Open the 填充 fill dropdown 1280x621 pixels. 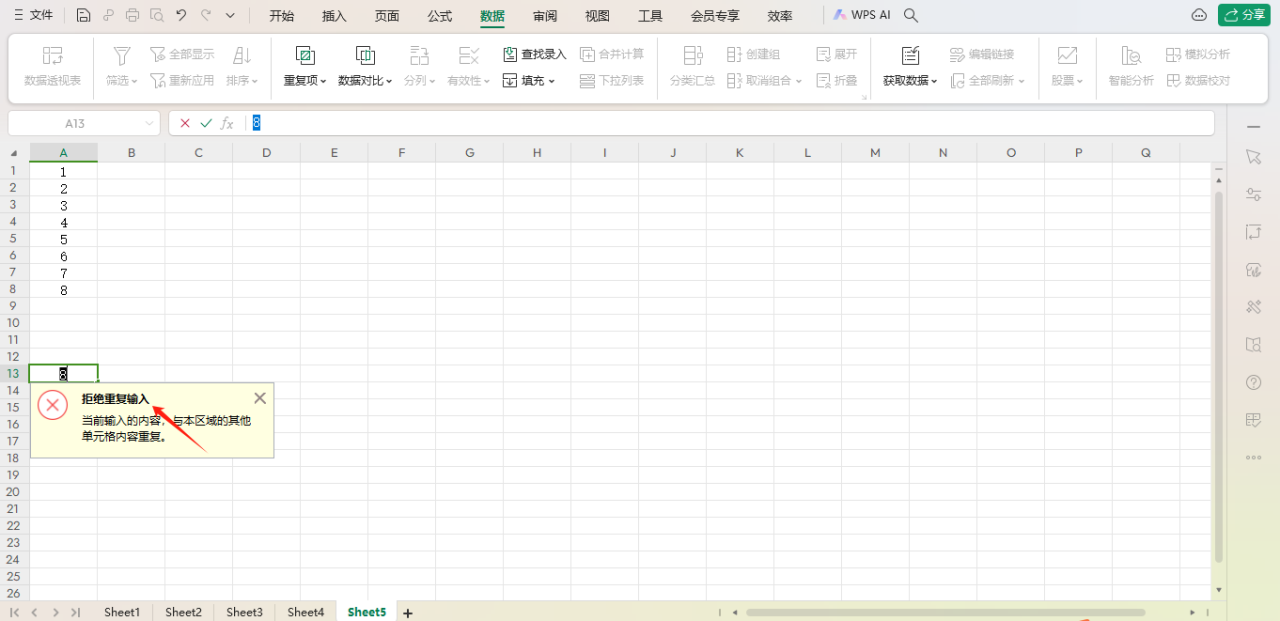pos(528,80)
